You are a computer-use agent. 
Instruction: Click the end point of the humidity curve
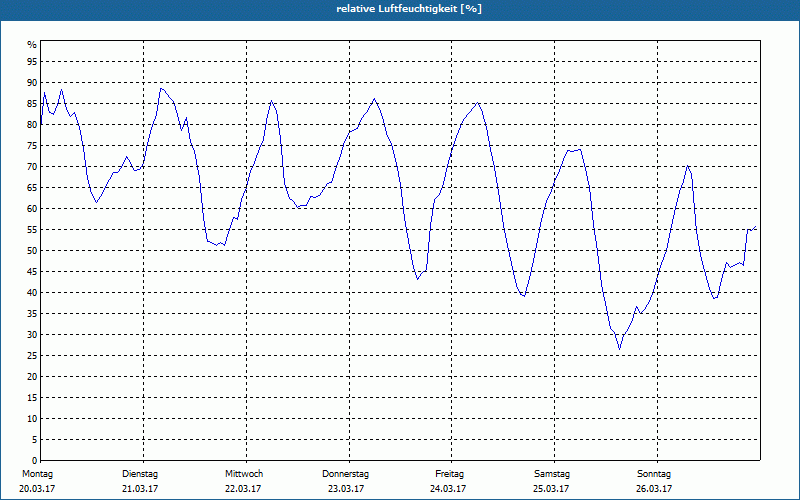[756, 227]
